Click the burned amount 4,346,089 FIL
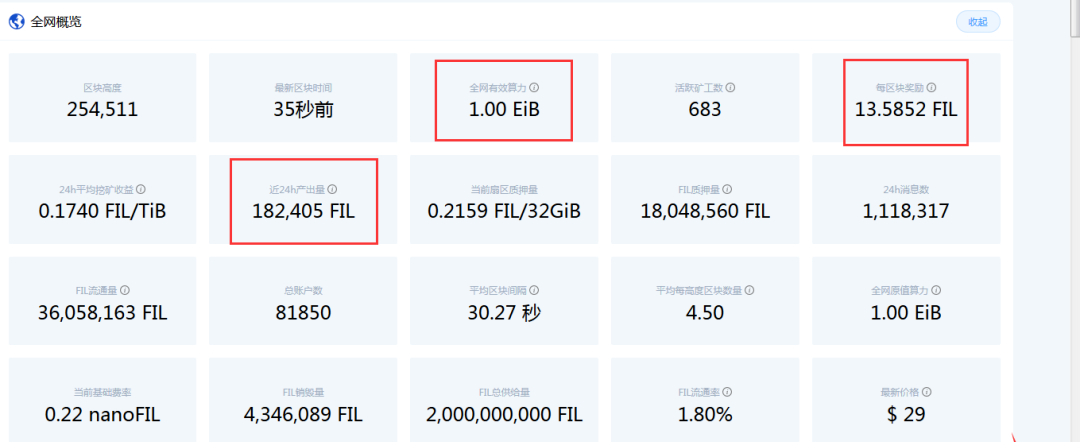The height and width of the screenshot is (442, 1080). click(303, 414)
